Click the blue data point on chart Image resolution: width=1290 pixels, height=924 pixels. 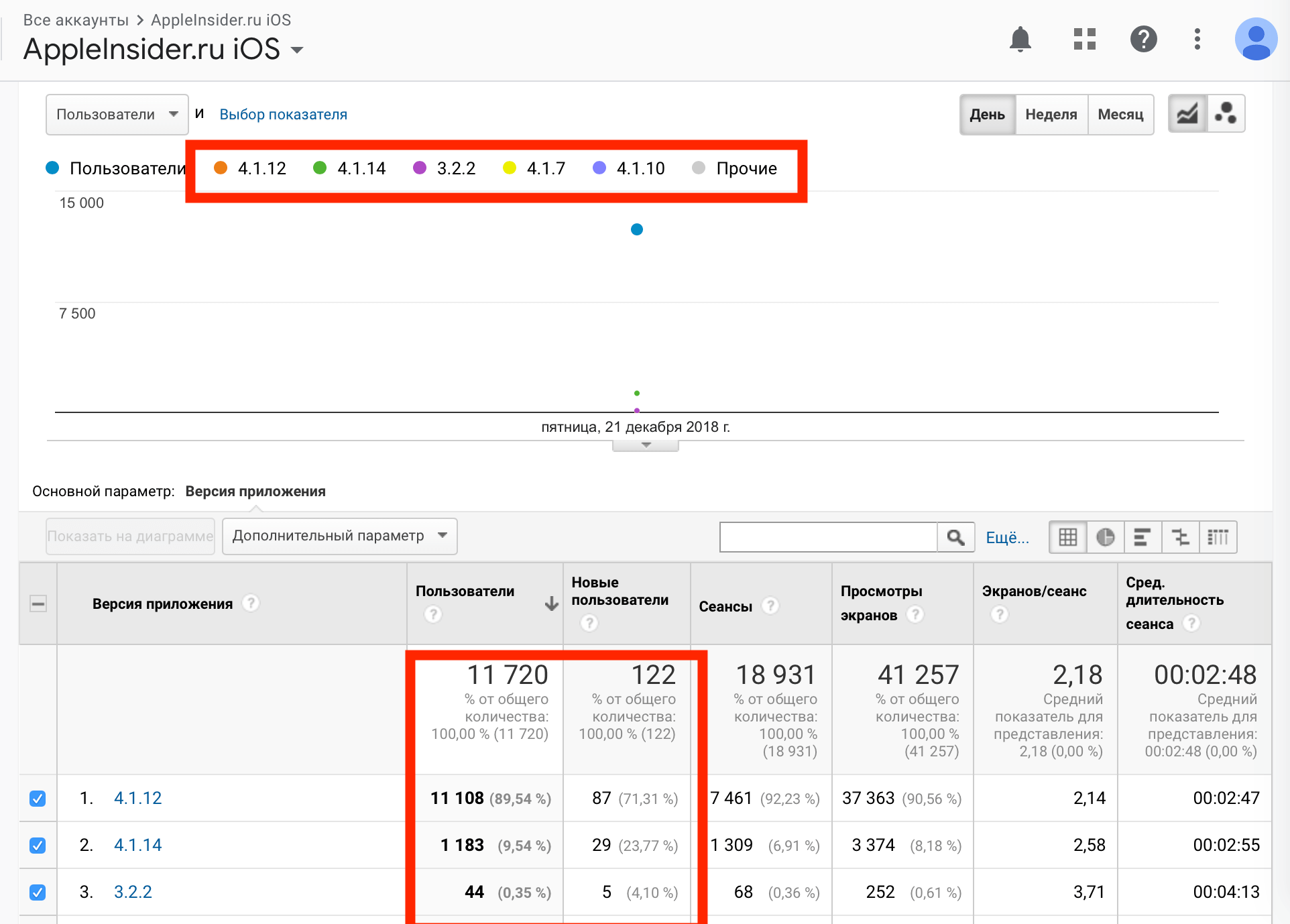[x=637, y=229]
